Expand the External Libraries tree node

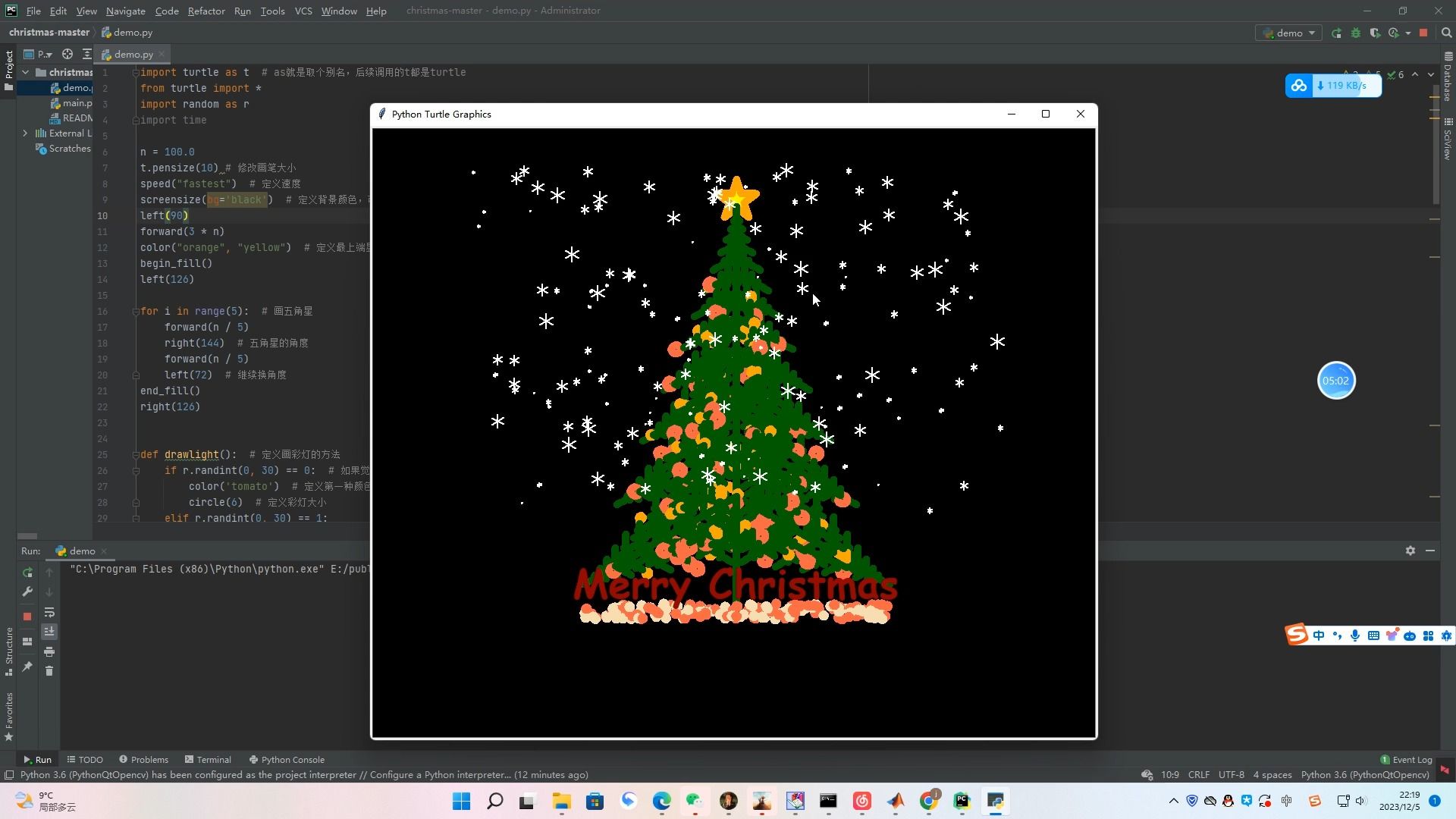(x=25, y=133)
